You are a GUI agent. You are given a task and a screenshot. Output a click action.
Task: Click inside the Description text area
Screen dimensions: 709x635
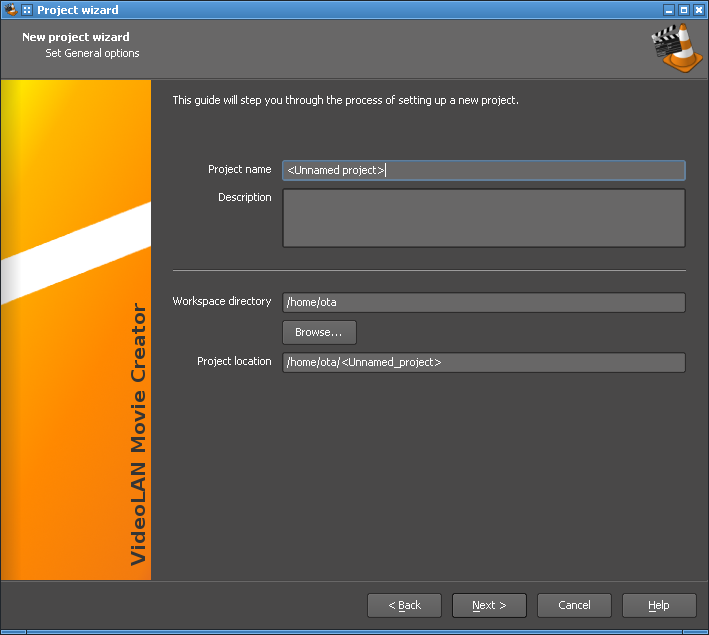point(484,218)
